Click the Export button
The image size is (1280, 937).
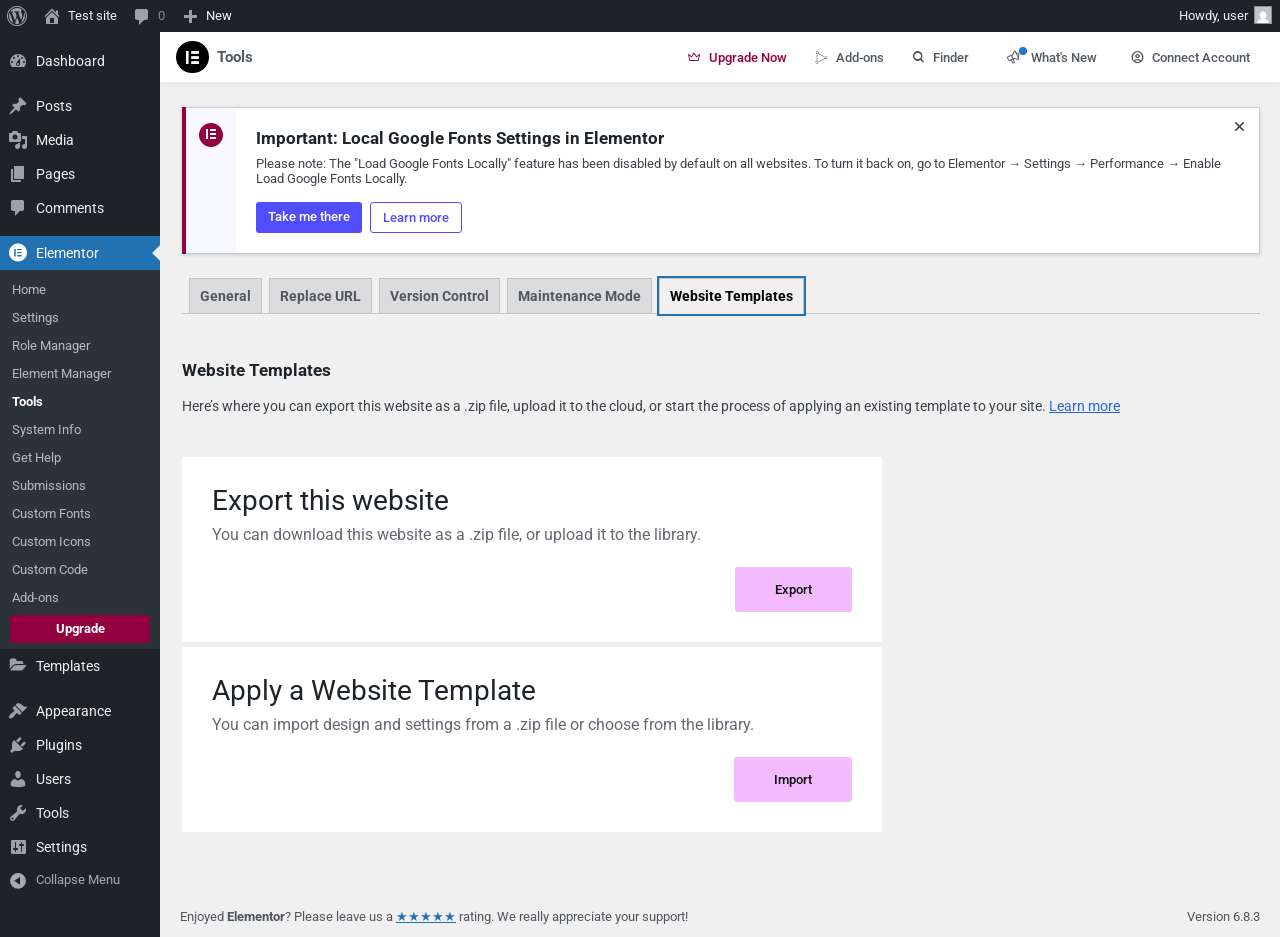(x=793, y=590)
